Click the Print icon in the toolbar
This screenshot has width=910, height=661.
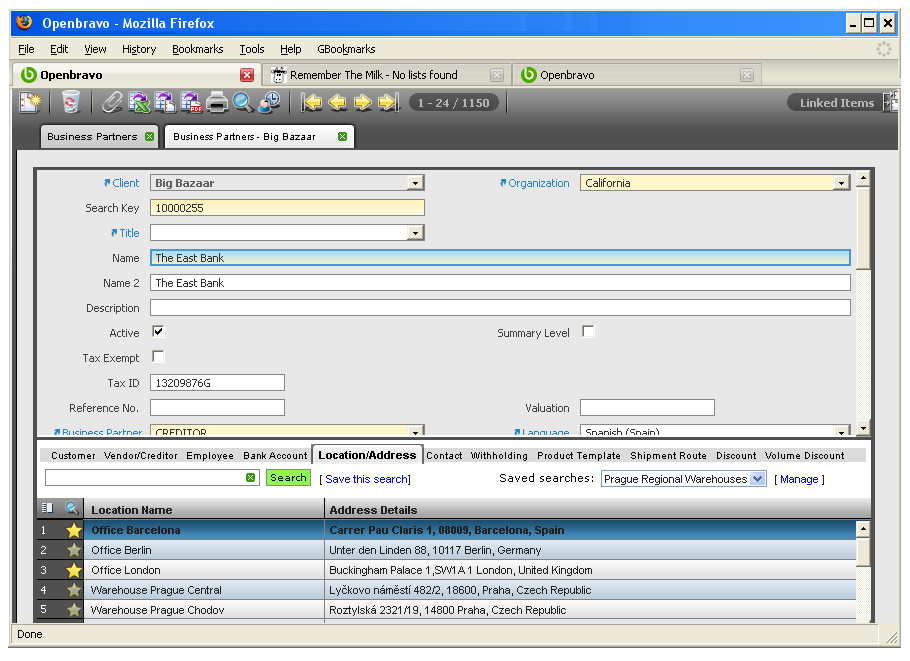pos(217,102)
